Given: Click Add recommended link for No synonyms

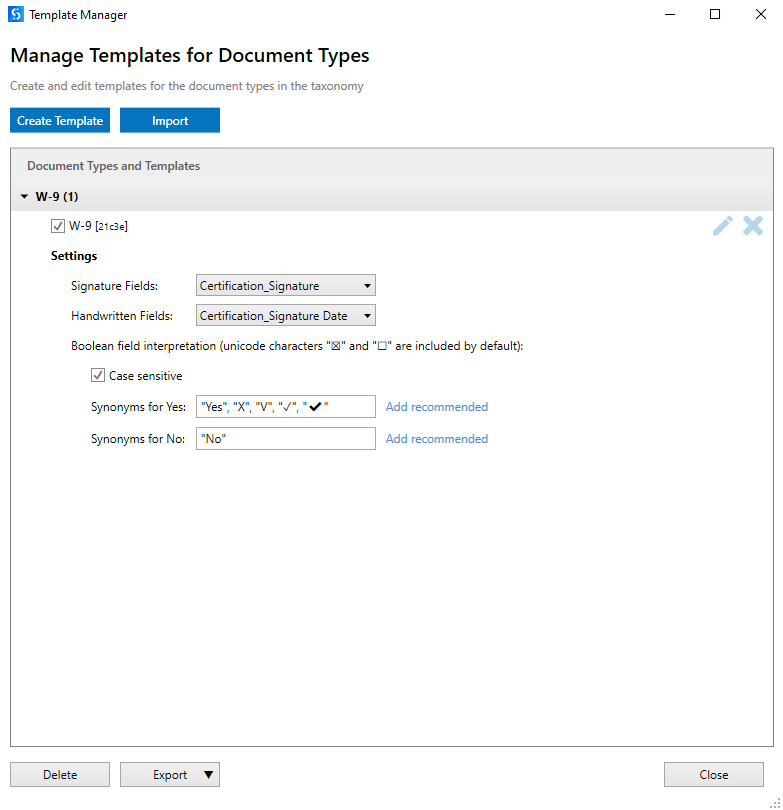Looking at the screenshot, I should pos(437,439).
